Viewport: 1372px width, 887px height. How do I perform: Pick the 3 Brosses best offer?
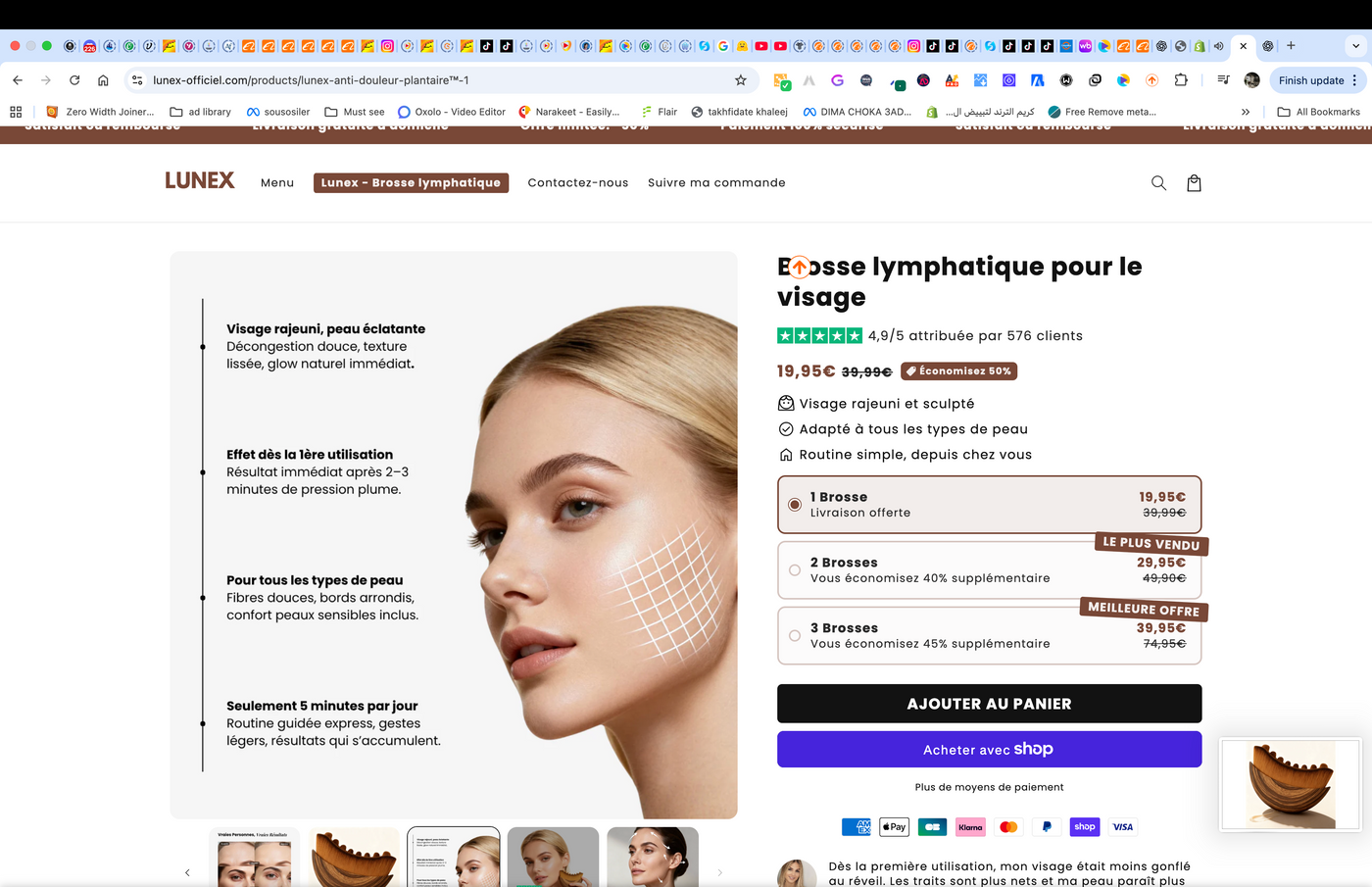point(989,636)
